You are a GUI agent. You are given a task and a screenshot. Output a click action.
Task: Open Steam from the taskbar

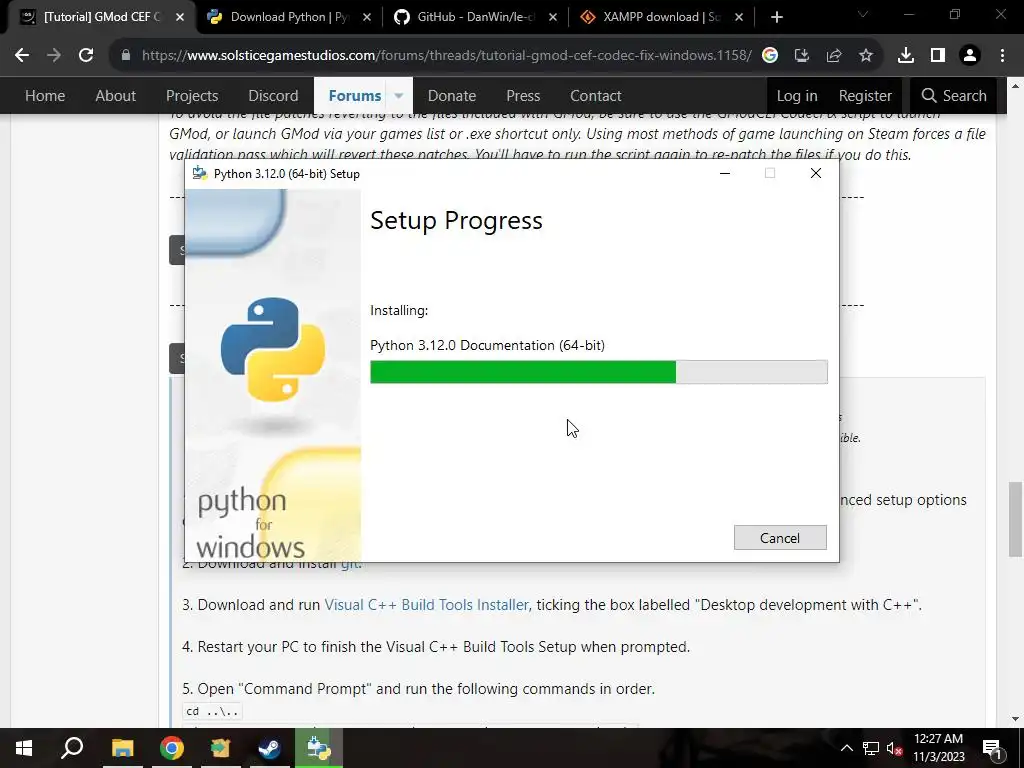[269, 748]
